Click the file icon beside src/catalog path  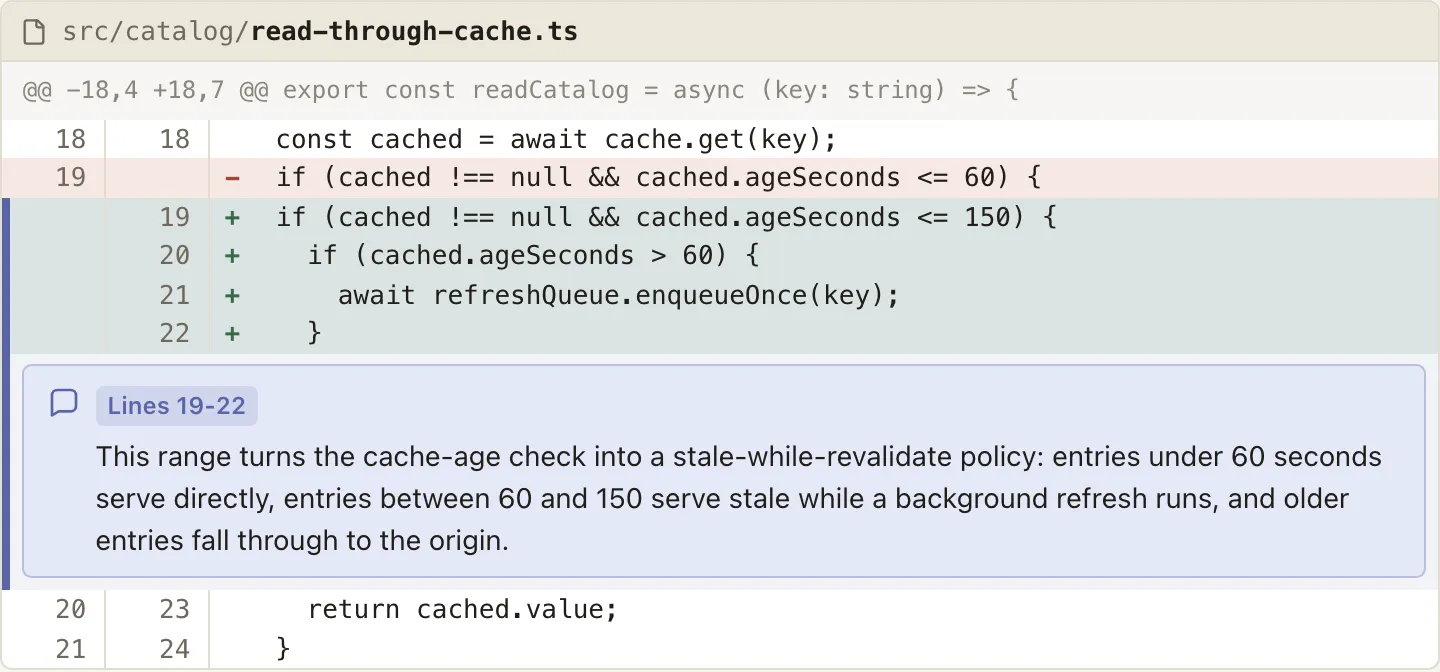pos(35,32)
